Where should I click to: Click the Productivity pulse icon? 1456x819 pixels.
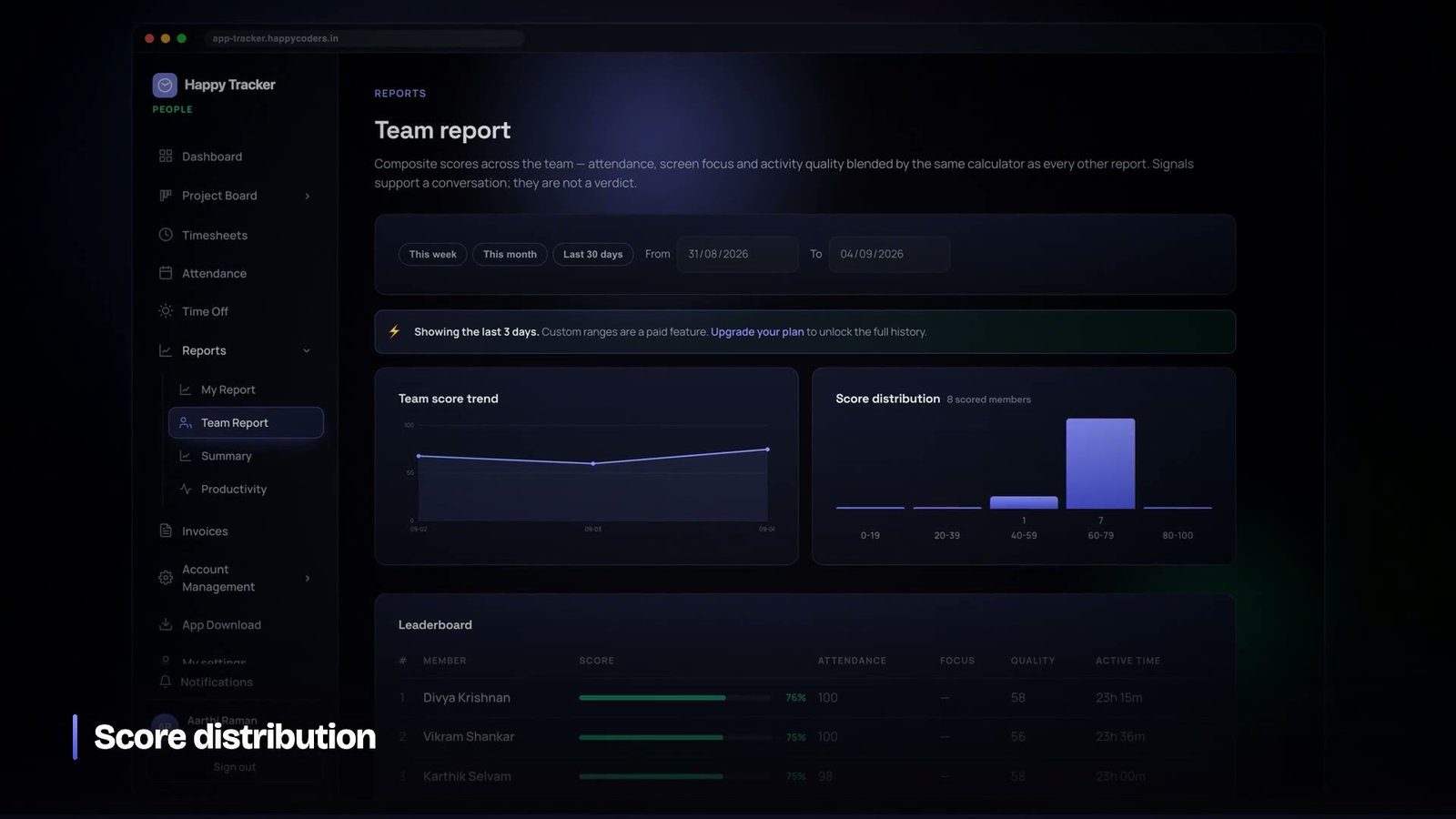tap(186, 489)
